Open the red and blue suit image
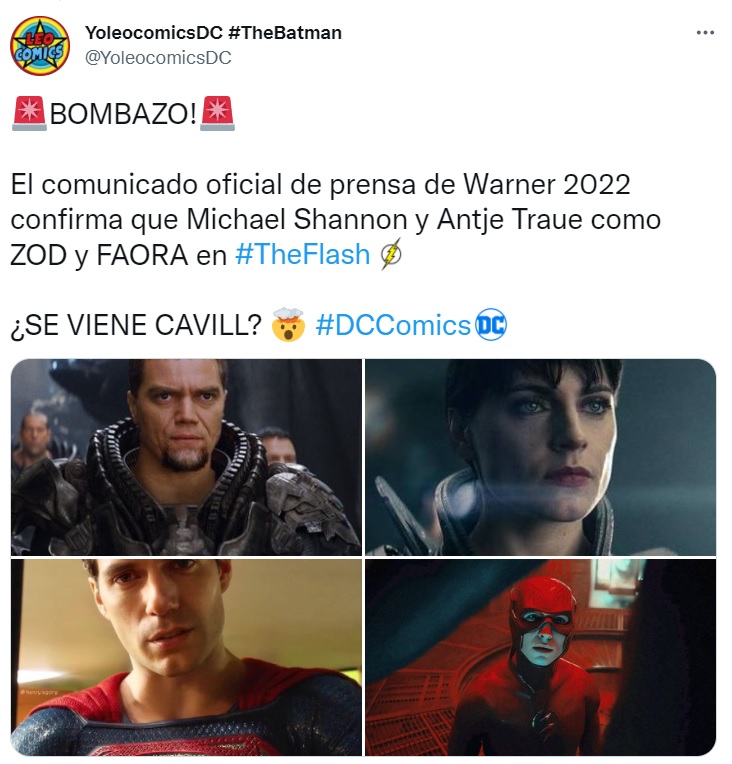Viewport: 732px width, 764px height. click(186, 657)
